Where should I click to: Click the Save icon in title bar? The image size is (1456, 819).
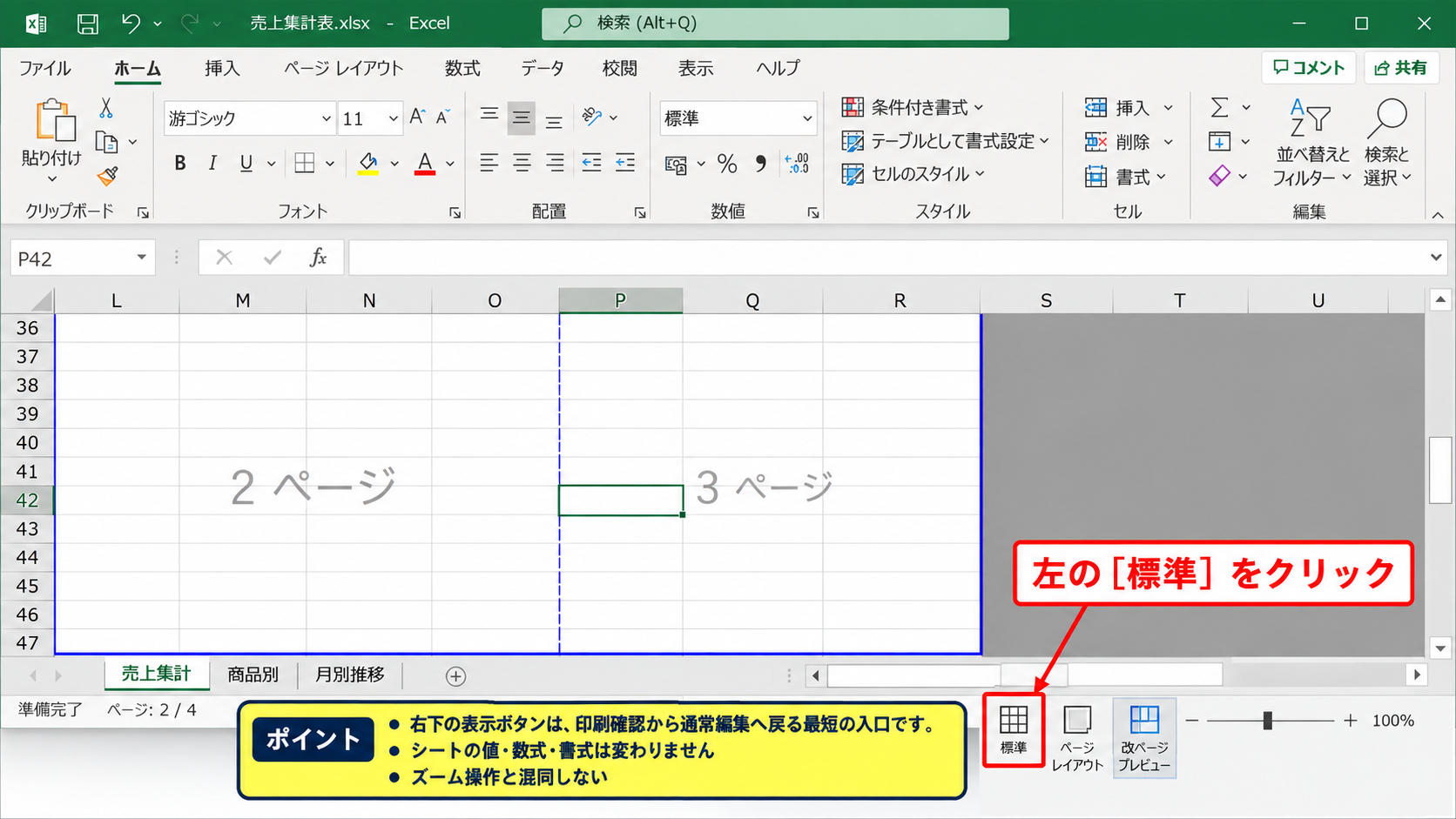[x=87, y=23]
